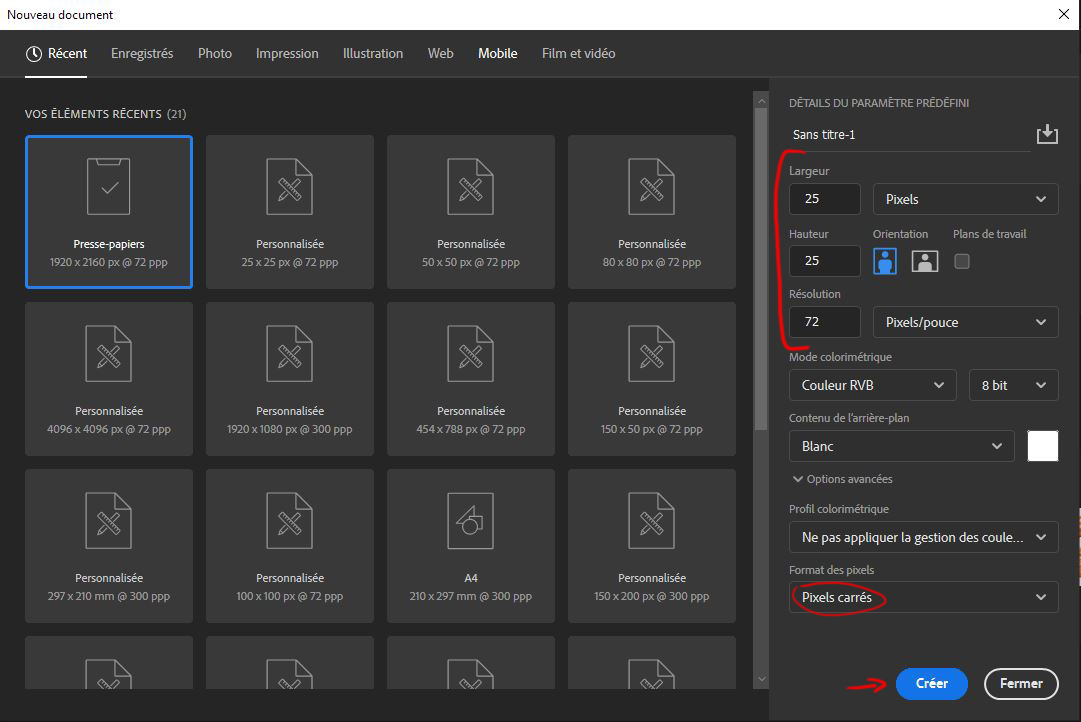Select the Presse-papiers preset thumbnail
This screenshot has width=1081, height=722.
[108, 212]
